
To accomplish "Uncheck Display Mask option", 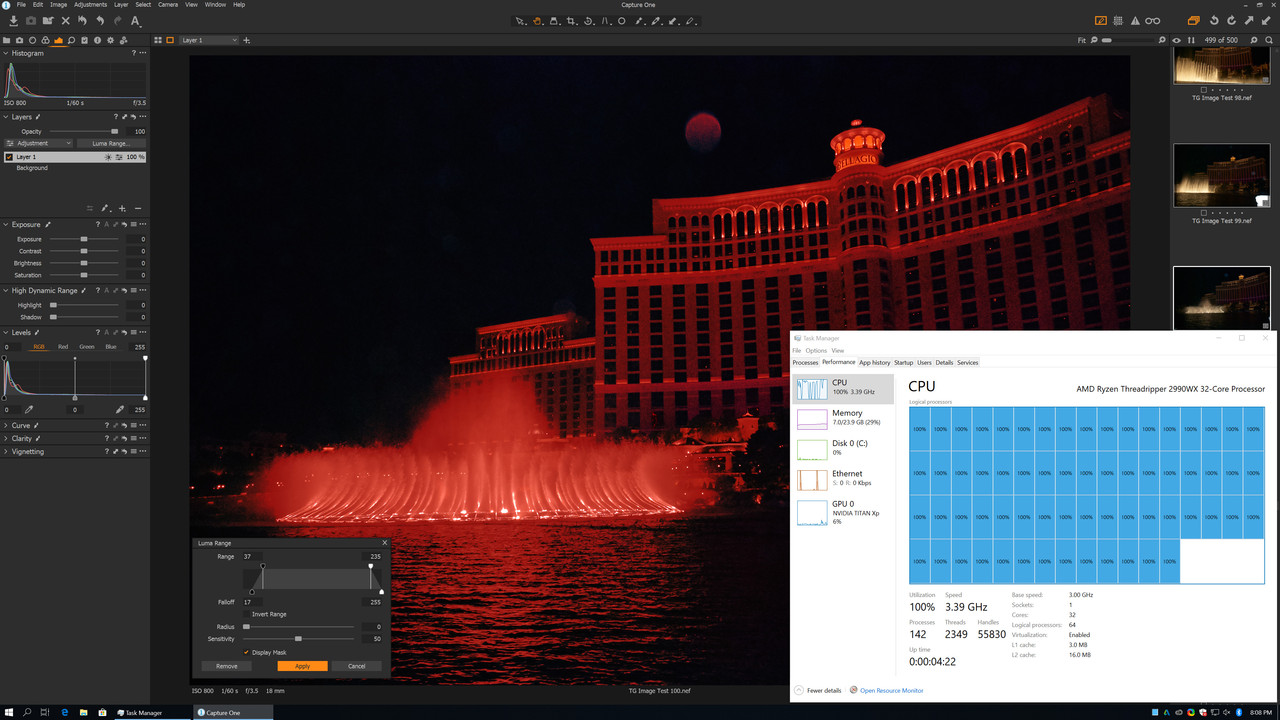I will 245,652.
